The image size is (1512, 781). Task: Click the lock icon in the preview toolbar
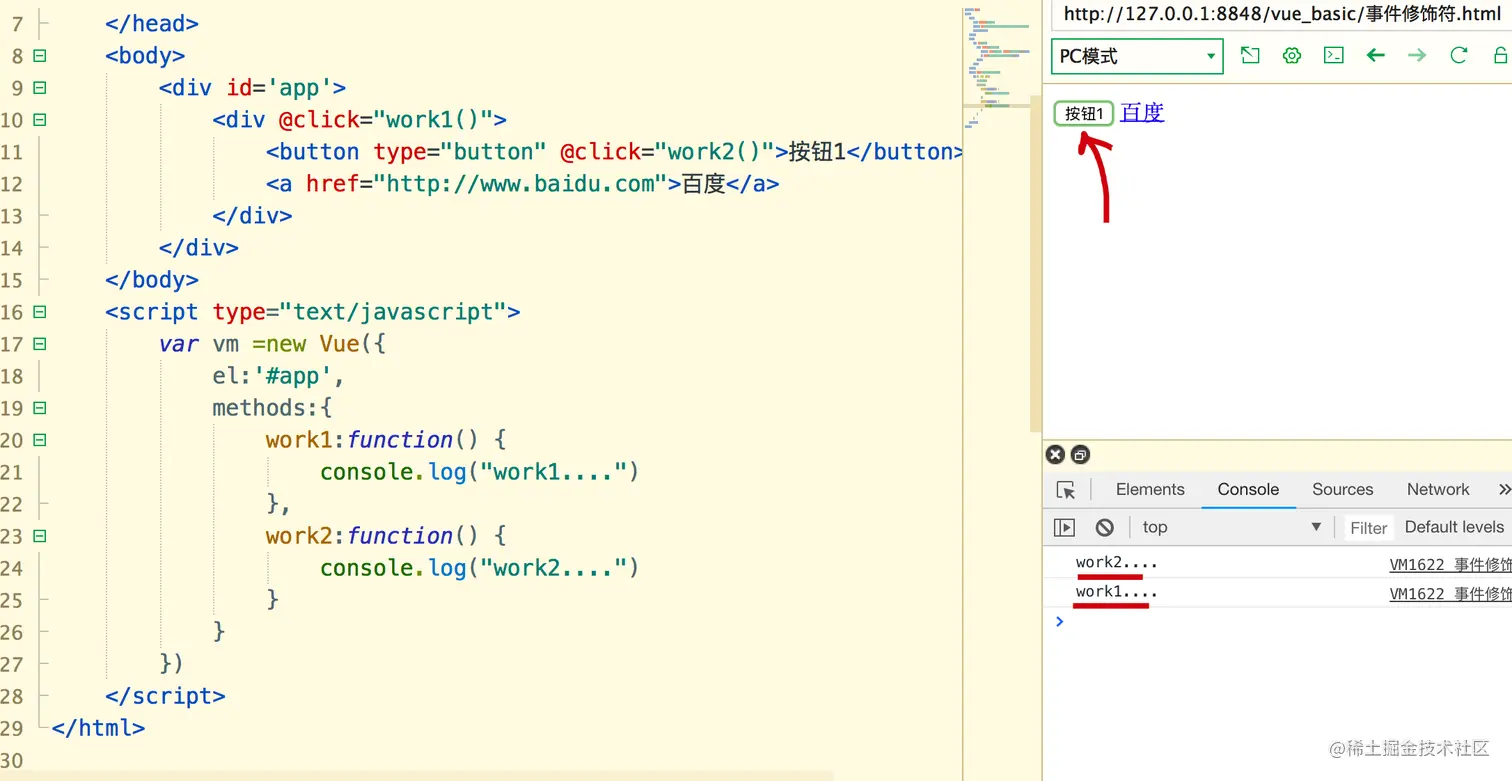click(1501, 56)
